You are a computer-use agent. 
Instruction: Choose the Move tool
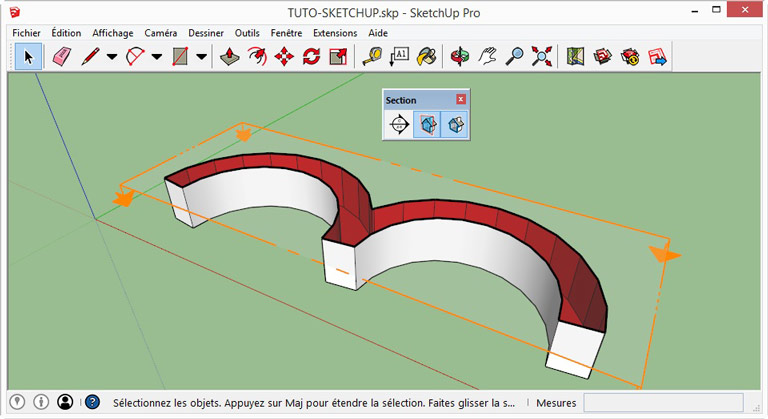[284, 56]
